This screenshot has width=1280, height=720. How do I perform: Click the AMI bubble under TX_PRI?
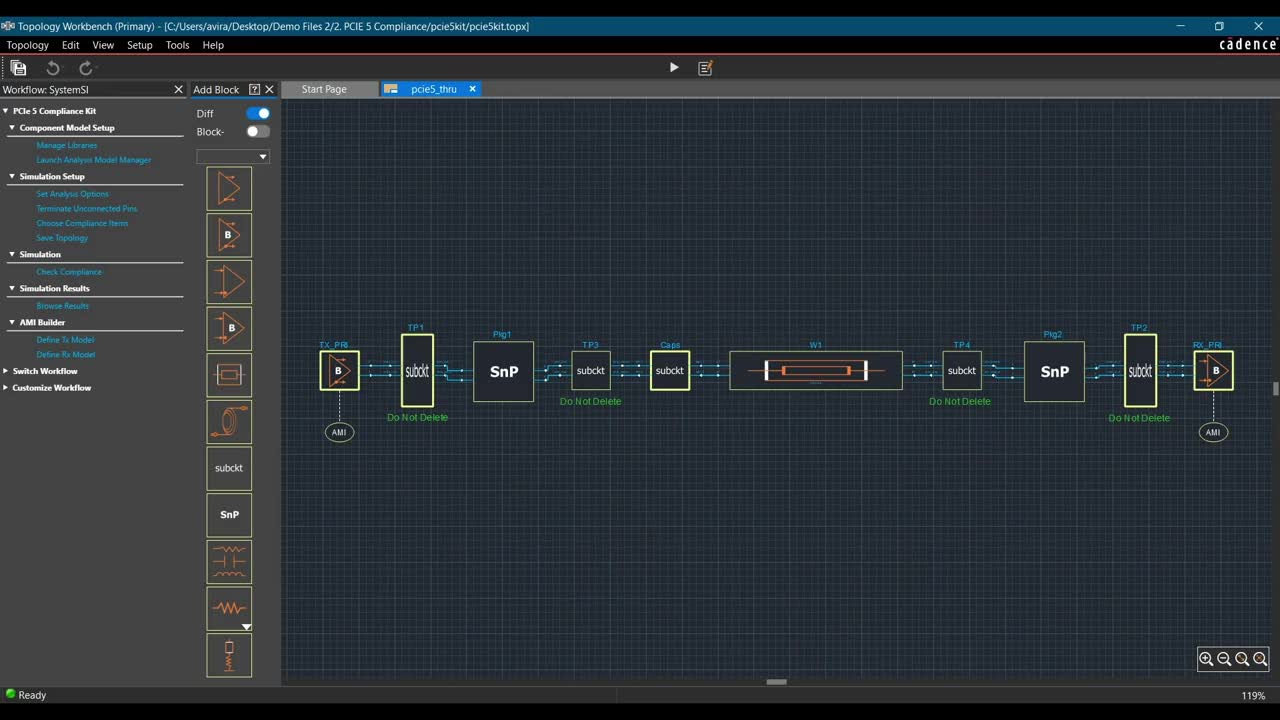[x=339, y=432]
